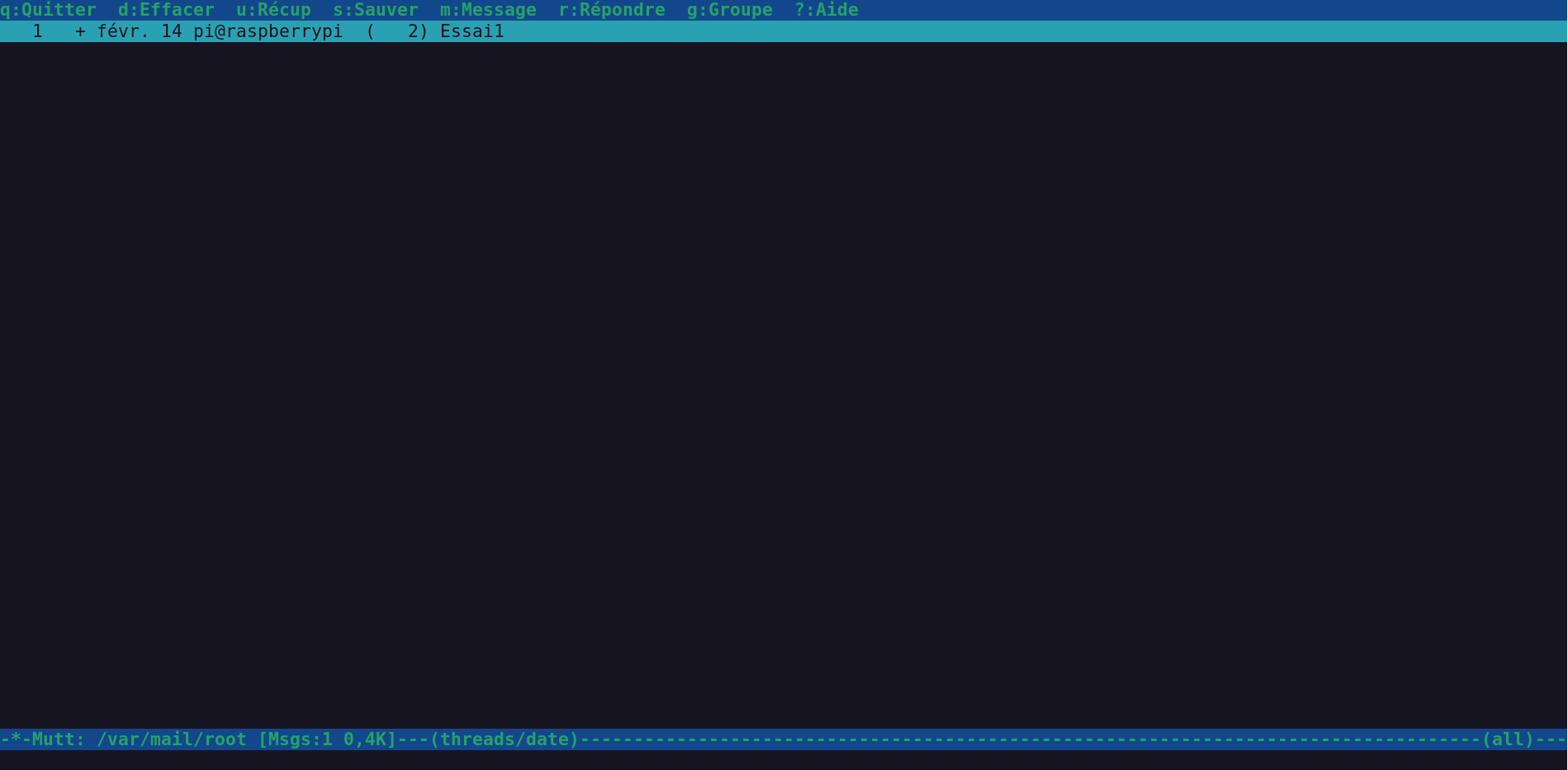Screen dimensions: 1568x770
Task: Click the g:Groupe shortcut label
Action: tap(730, 10)
